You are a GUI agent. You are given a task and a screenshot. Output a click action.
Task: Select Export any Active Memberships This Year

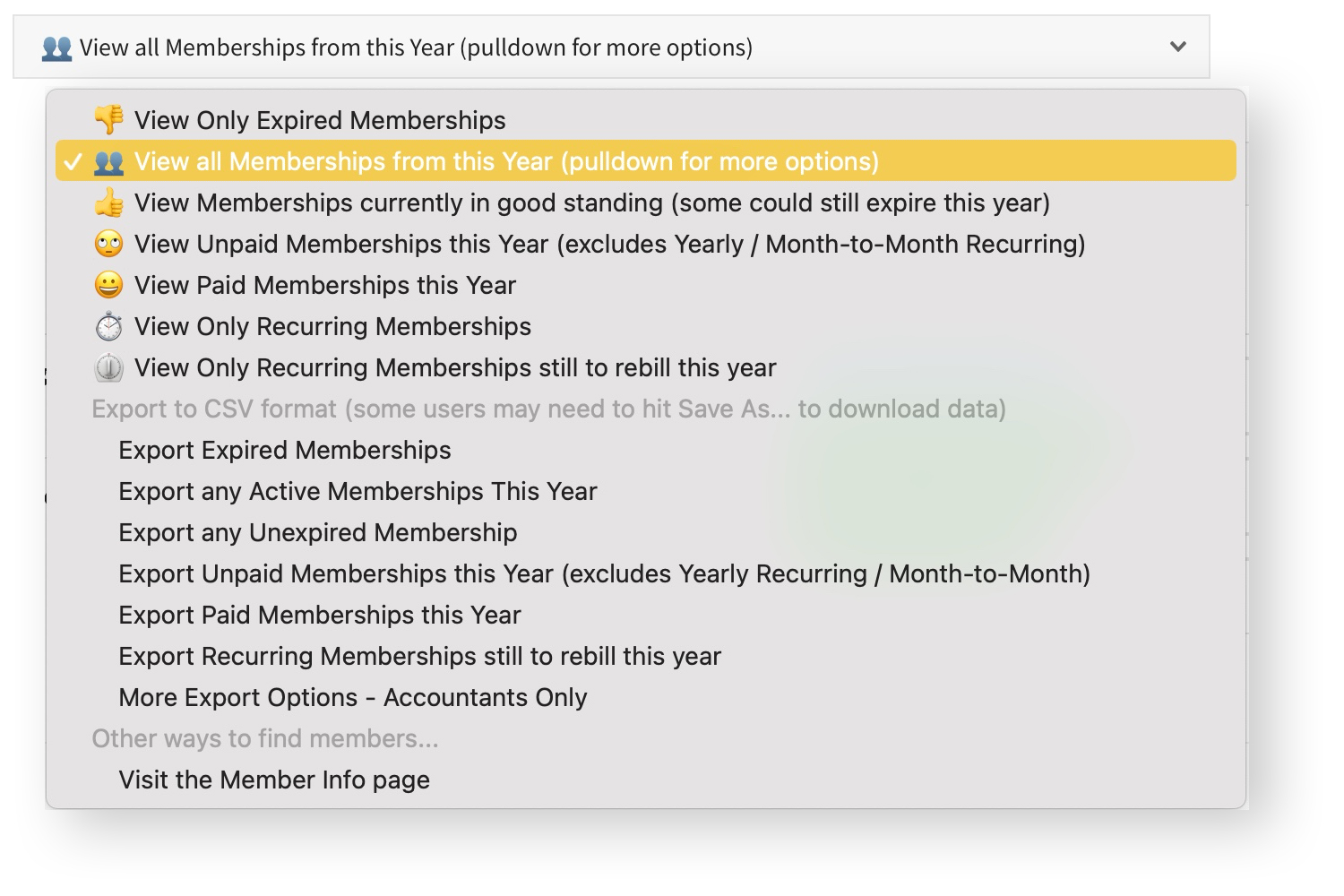pyautogui.click(x=358, y=491)
